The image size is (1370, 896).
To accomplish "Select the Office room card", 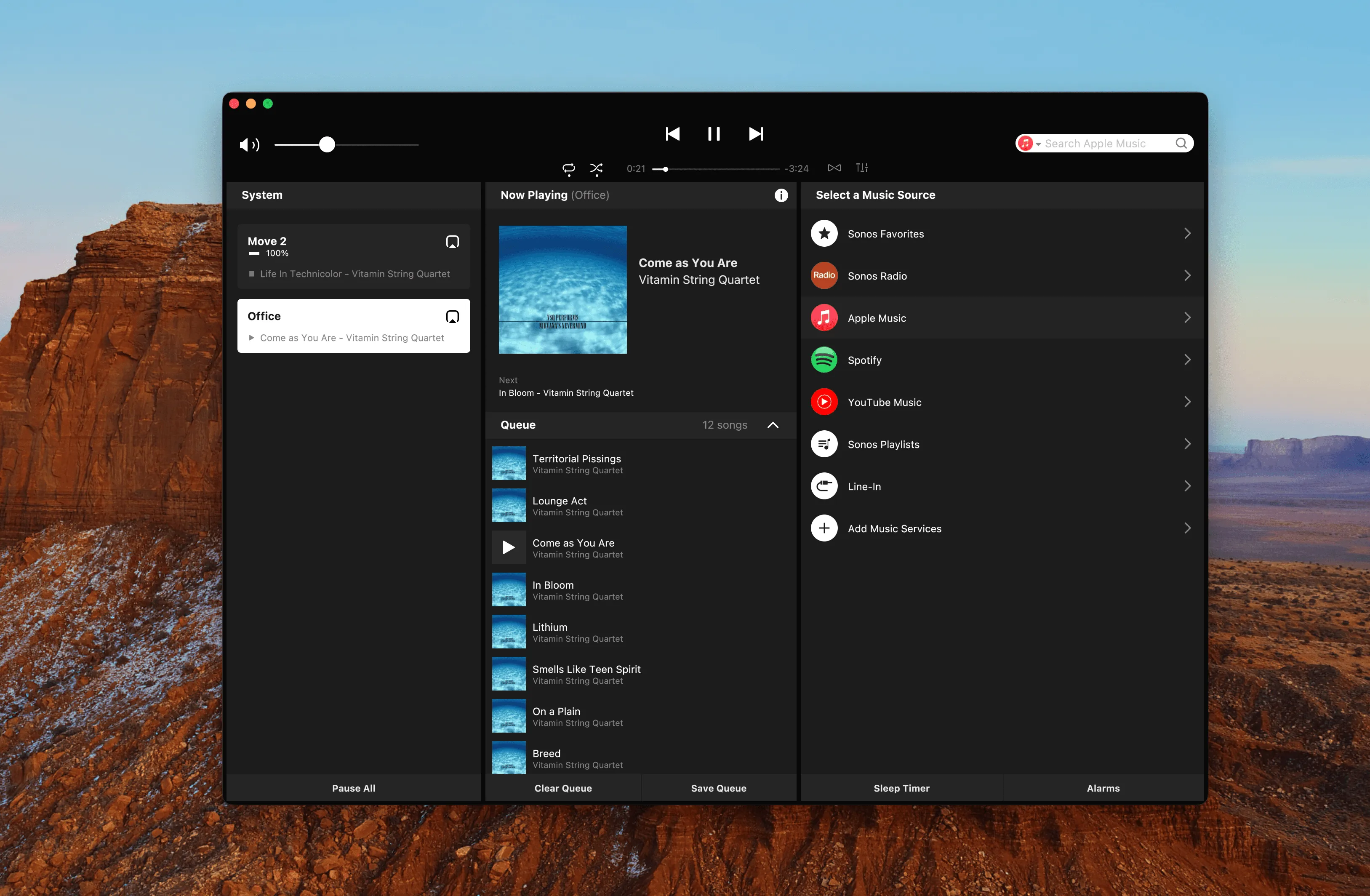I will coord(353,325).
